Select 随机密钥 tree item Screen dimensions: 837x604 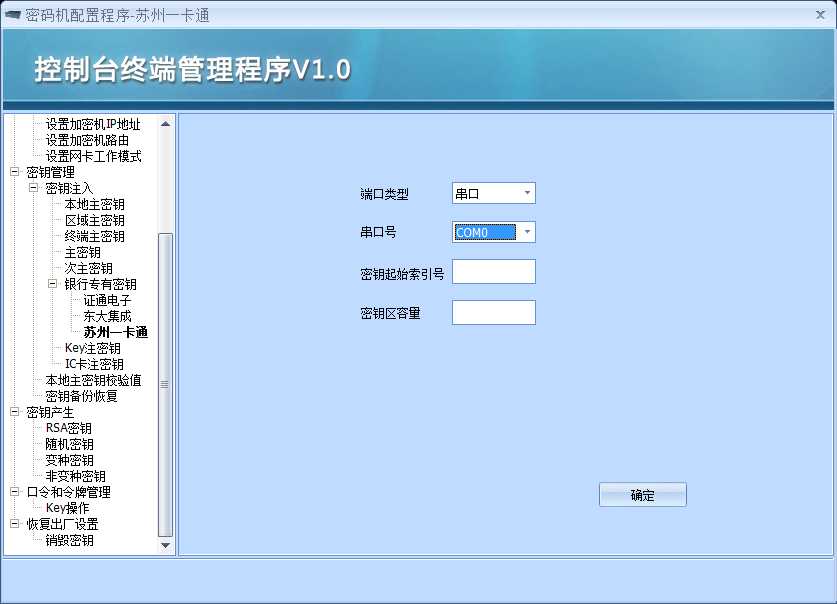point(69,444)
